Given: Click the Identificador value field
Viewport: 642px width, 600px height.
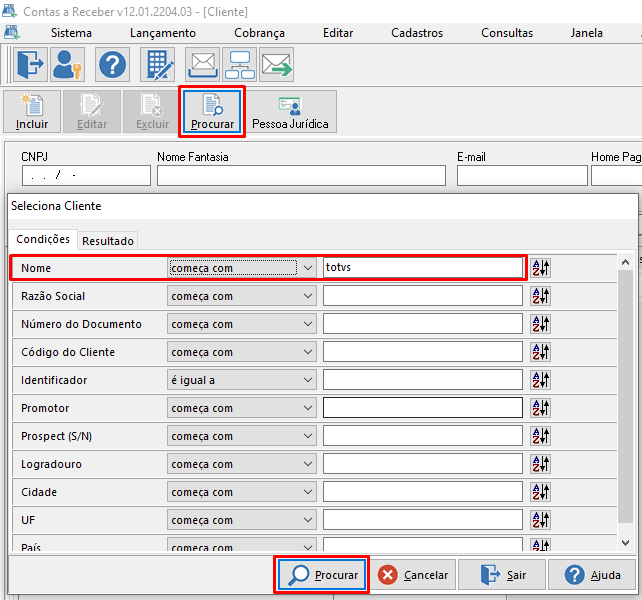Looking at the screenshot, I should 423,380.
